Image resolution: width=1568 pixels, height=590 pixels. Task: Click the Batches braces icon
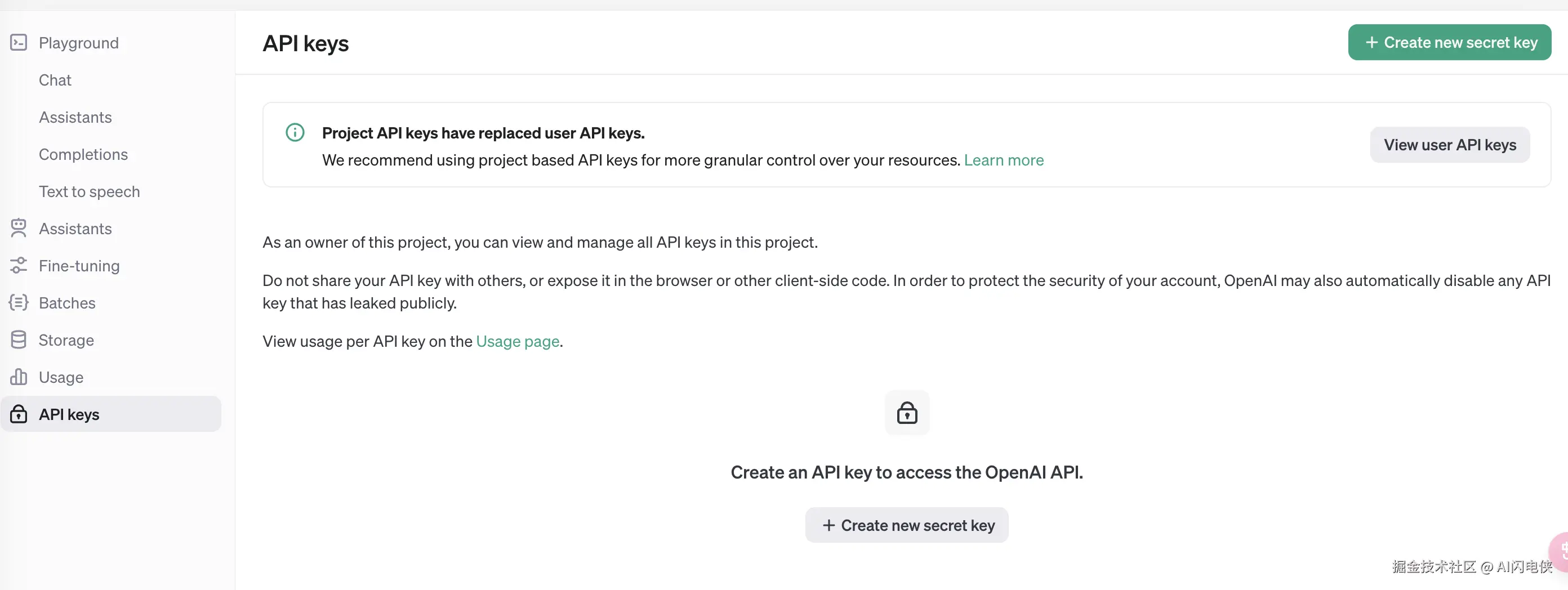coord(19,302)
